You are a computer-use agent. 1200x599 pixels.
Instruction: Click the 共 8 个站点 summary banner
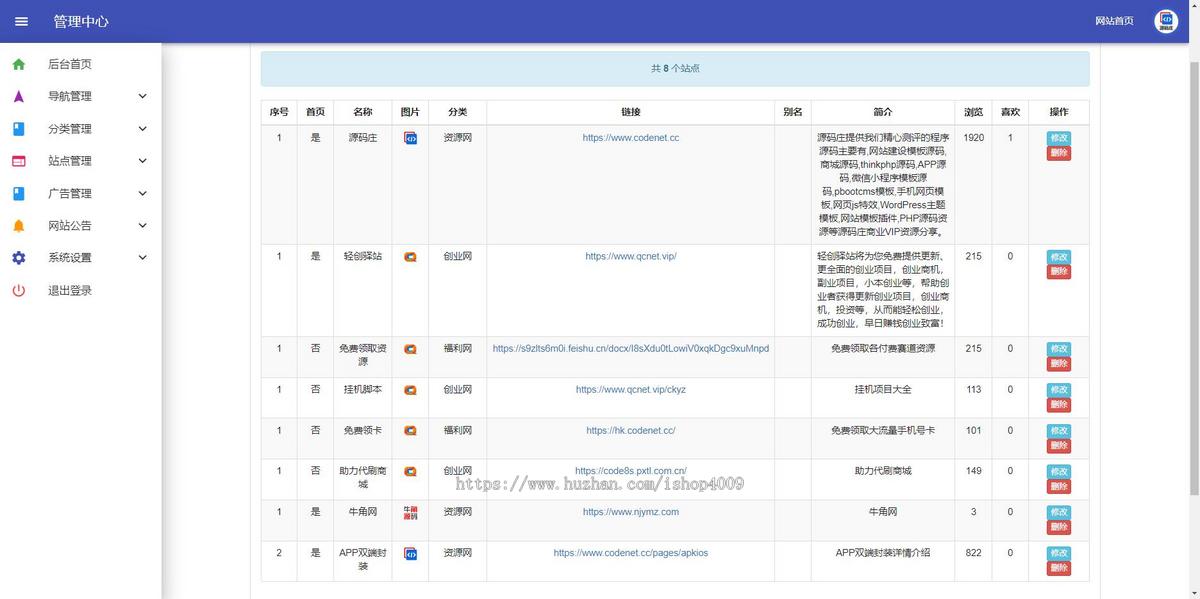[x=675, y=68]
